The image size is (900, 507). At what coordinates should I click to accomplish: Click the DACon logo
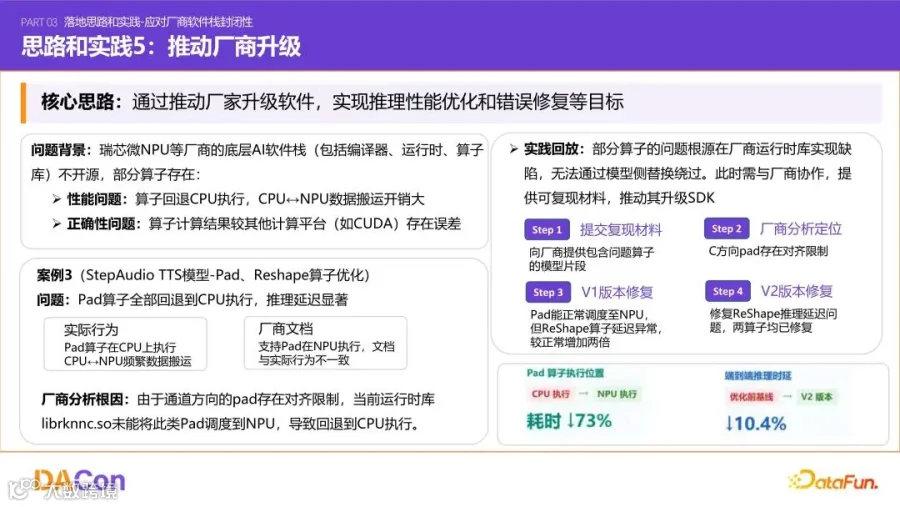(x=79, y=480)
